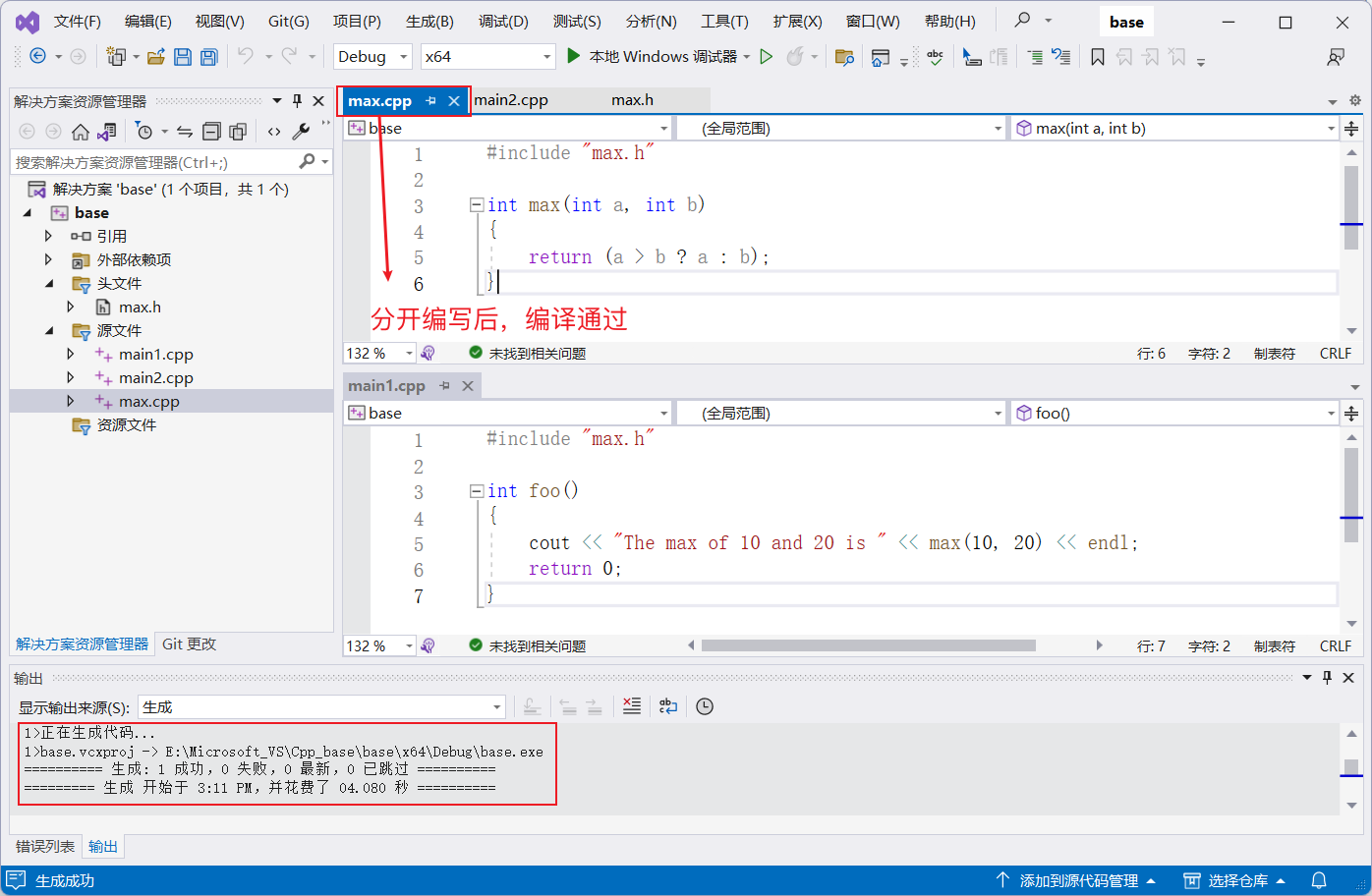The image size is (1372, 896).
Task: Expand the 引用 node in Solution Explorer
Action: click(48, 236)
